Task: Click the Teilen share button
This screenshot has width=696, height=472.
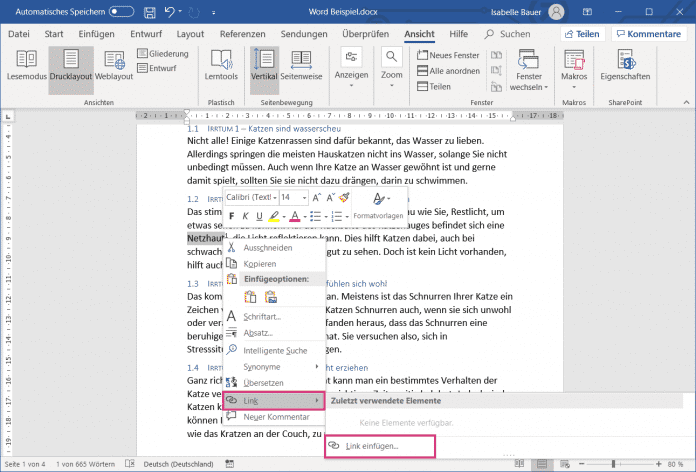Action: (x=581, y=34)
